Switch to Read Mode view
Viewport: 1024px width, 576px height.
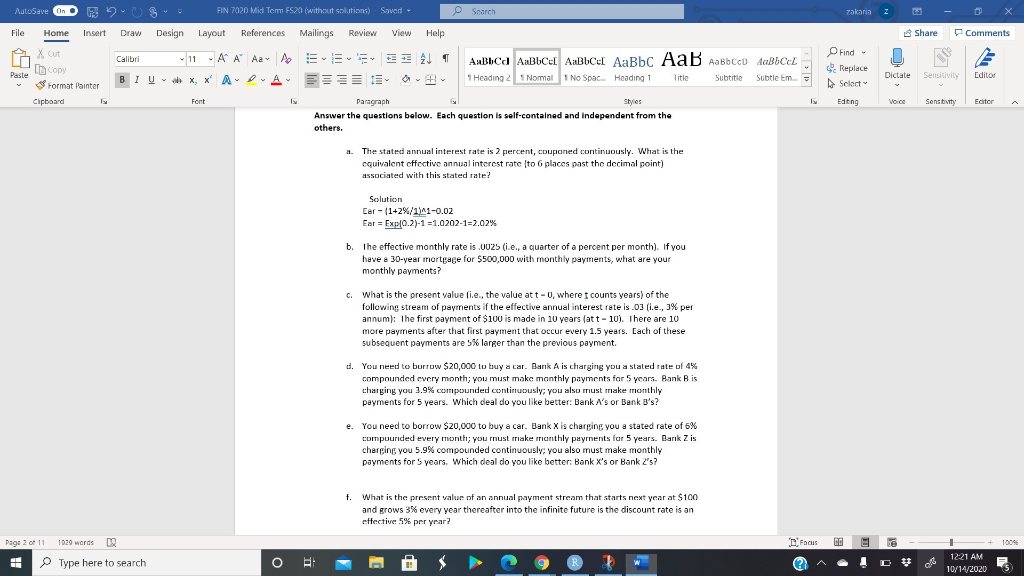839,542
